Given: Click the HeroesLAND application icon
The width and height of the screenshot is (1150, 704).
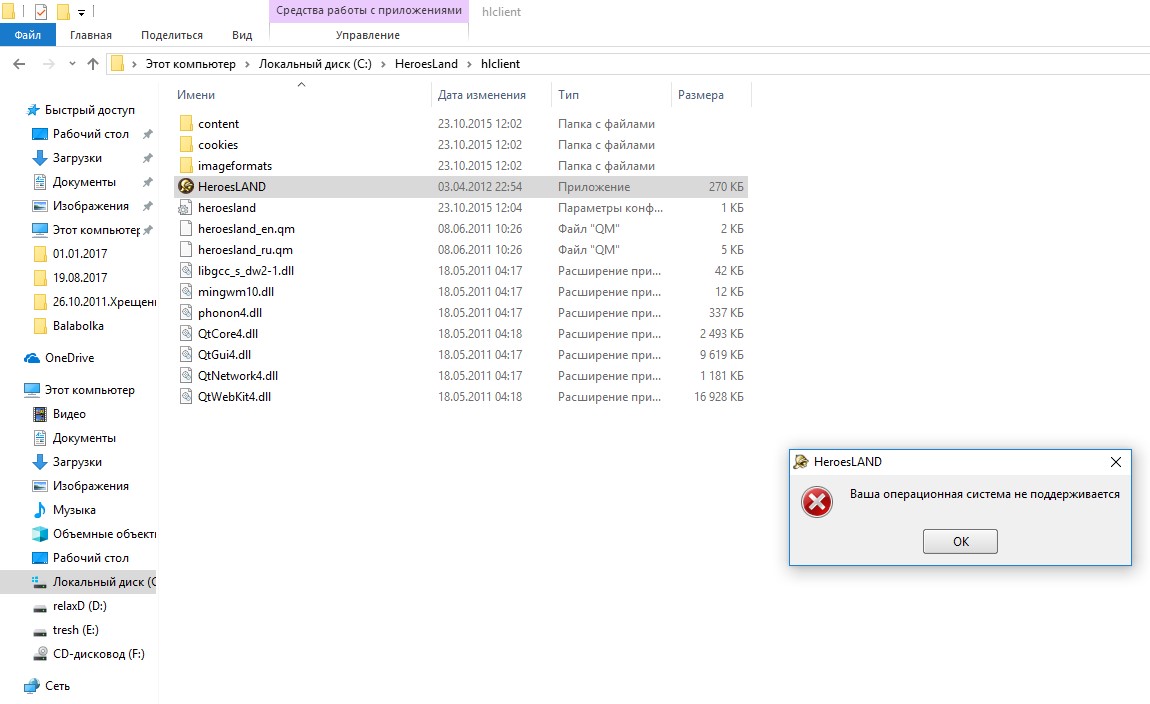Looking at the screenshot, I should [185, 187].
